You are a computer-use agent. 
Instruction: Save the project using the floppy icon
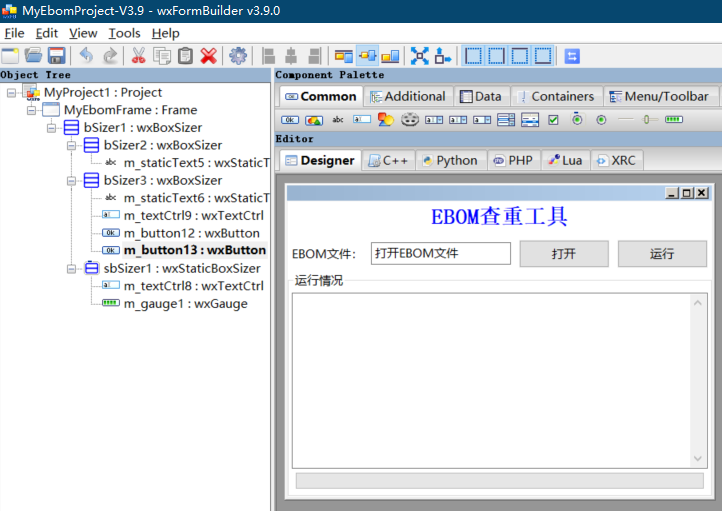(x=57, y=56)
